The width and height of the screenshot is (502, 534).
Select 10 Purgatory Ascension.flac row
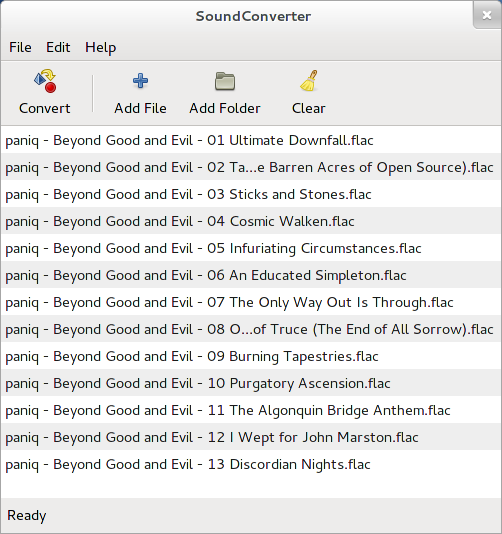coord(251,383)
